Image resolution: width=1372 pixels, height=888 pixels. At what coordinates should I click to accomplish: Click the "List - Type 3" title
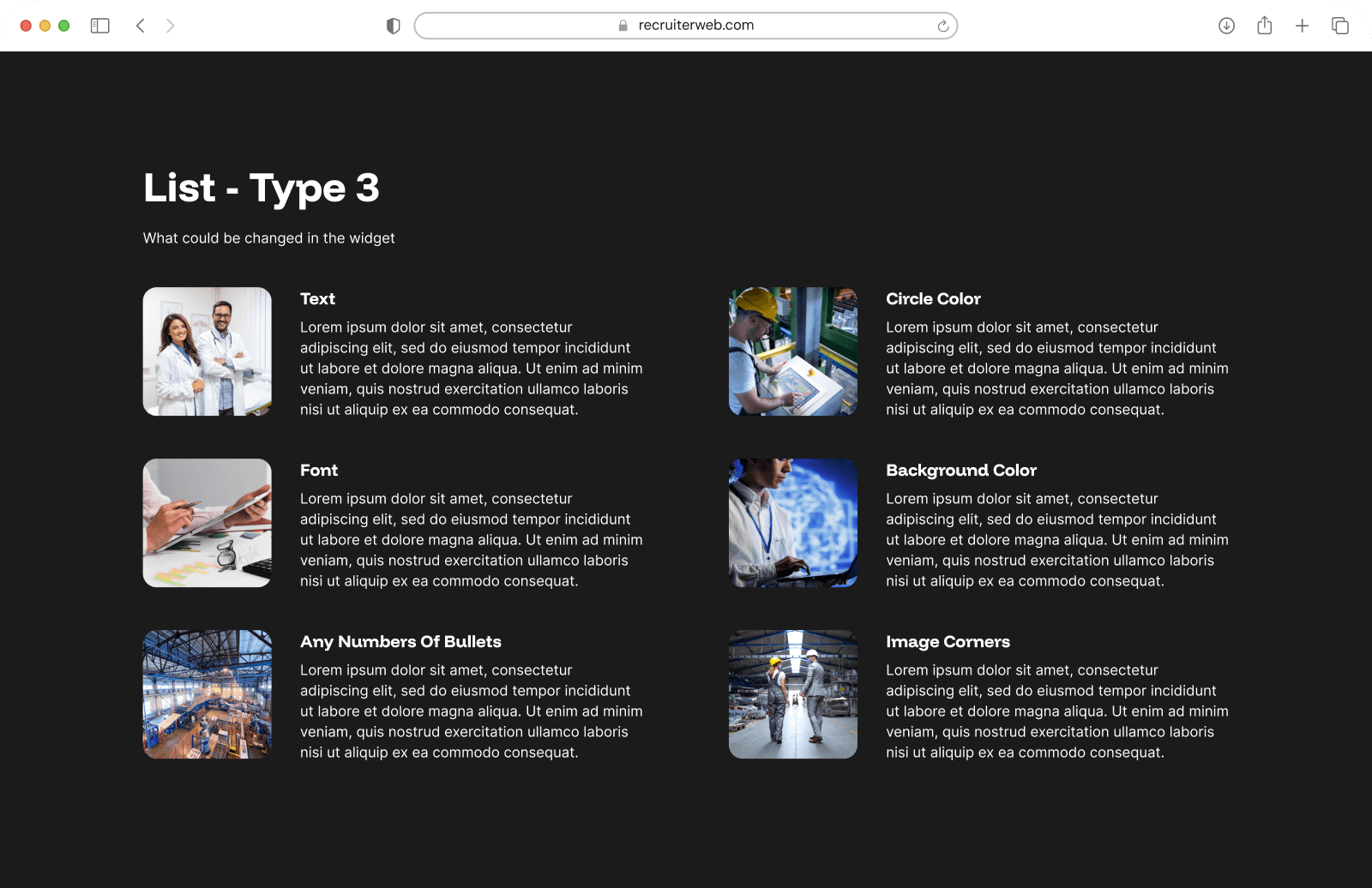(262, 189)
